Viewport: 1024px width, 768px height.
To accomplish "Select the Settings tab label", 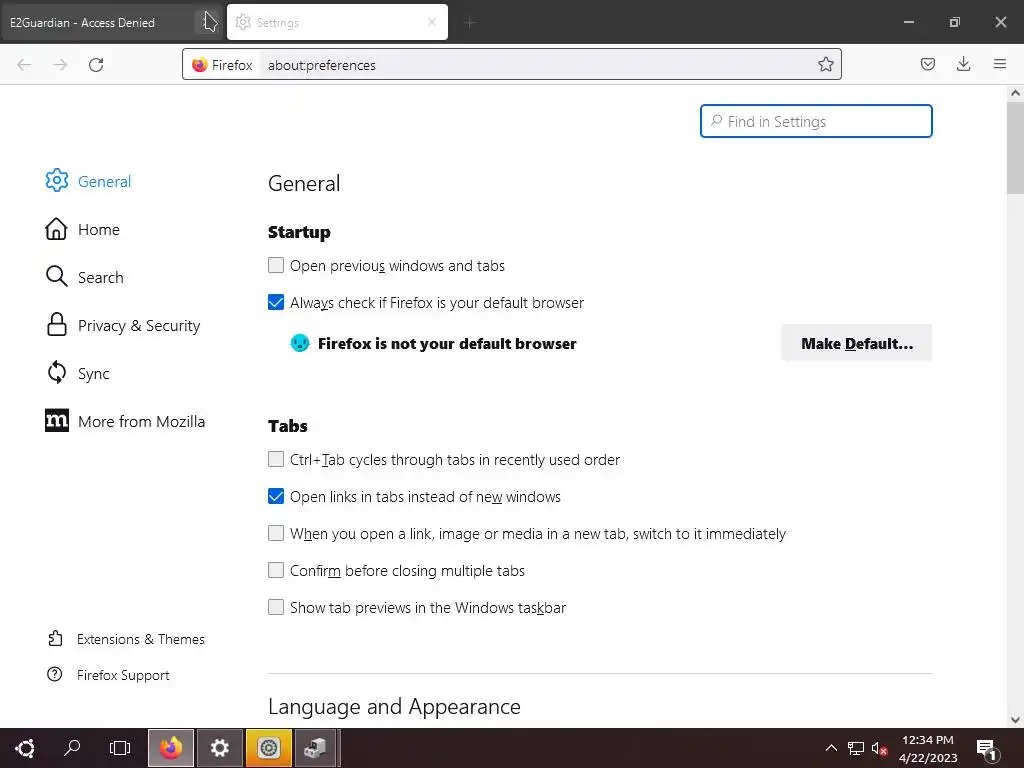I will (278, 22).
